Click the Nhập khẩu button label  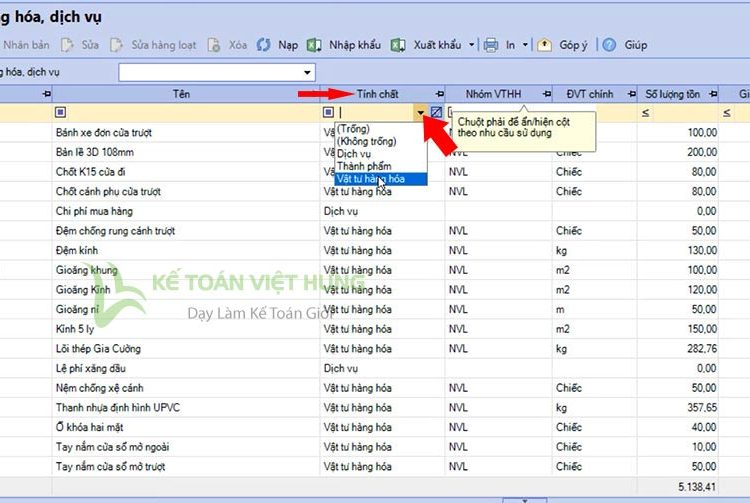point(355,45)
